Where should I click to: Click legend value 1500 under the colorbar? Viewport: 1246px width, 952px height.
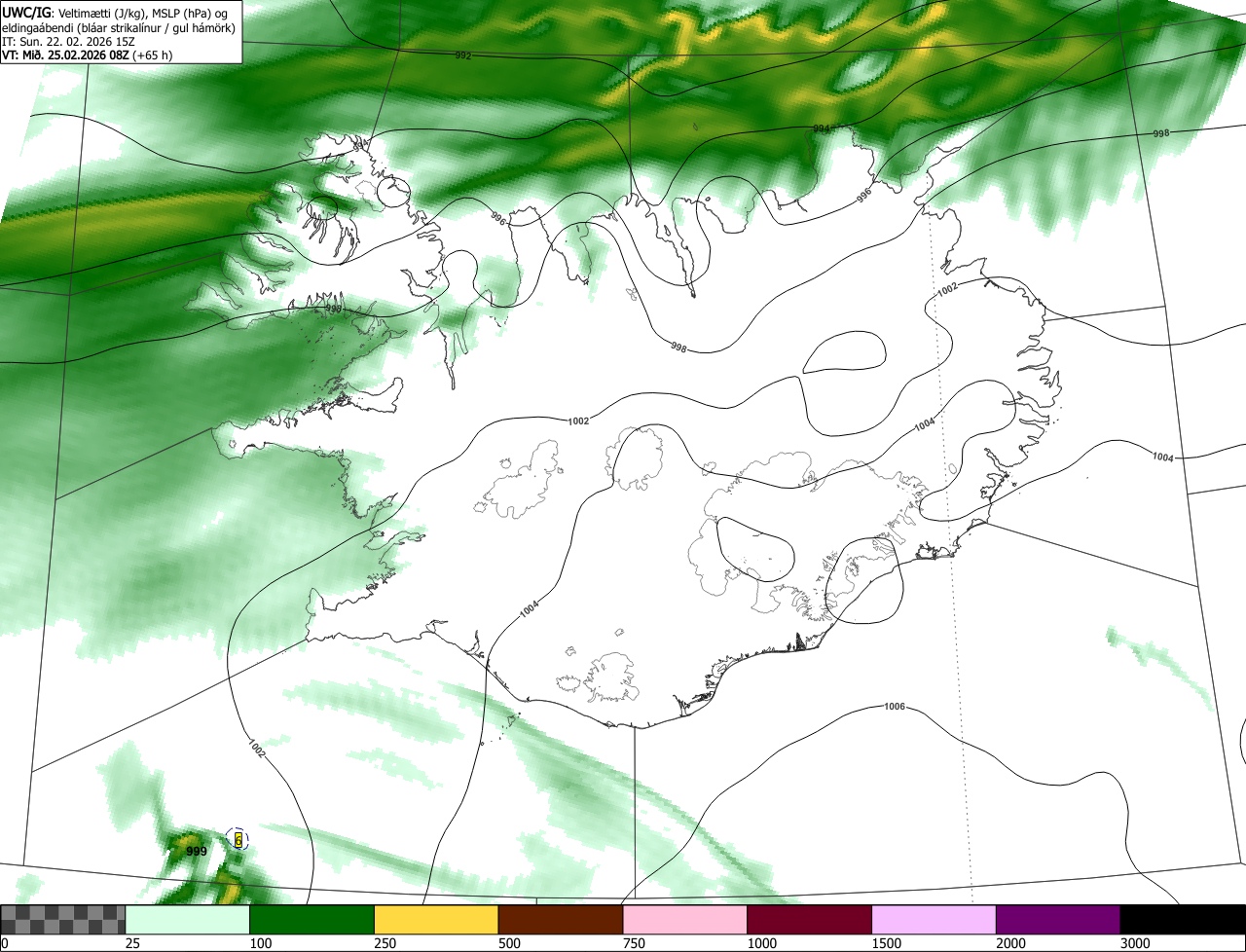pos(886,943)
